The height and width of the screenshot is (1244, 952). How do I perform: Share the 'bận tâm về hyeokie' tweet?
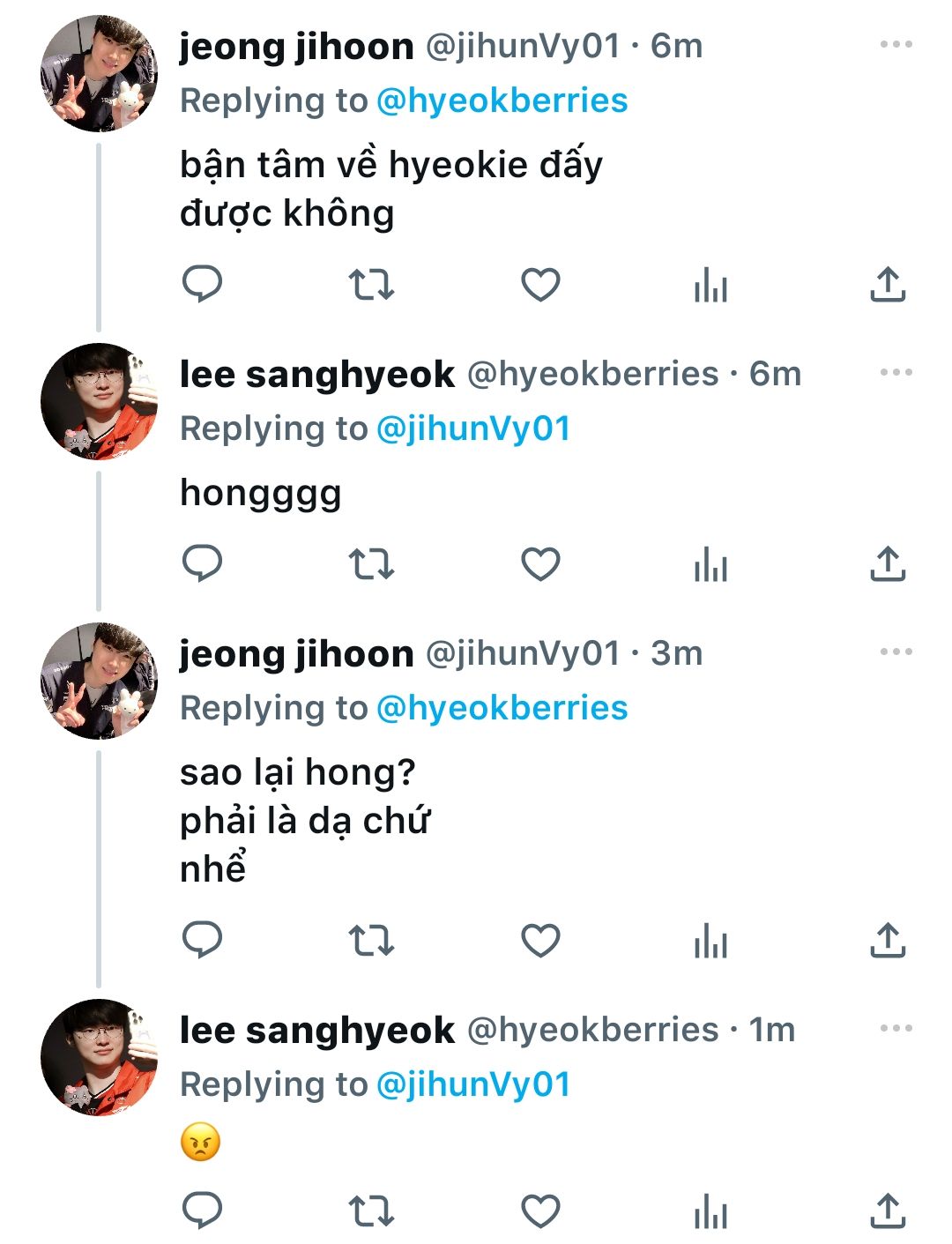click(x=888, y=285)
